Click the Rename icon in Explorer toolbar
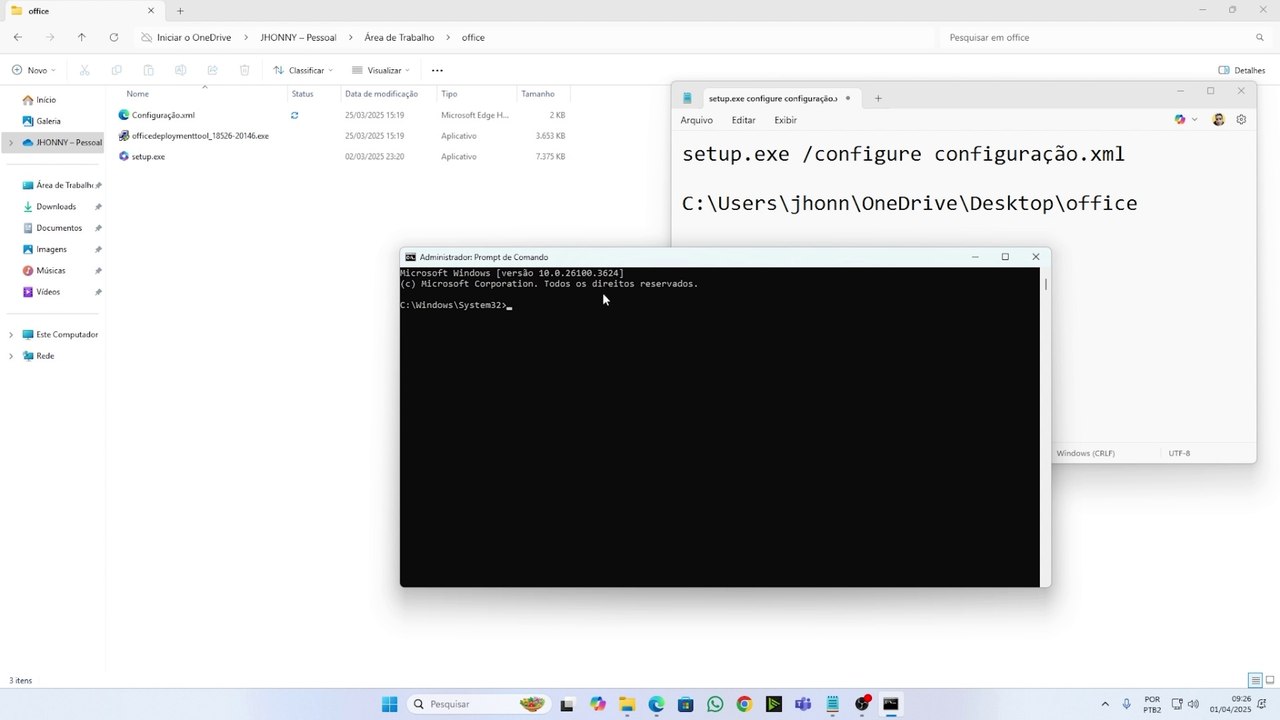1280x720 pixels. 180,70
